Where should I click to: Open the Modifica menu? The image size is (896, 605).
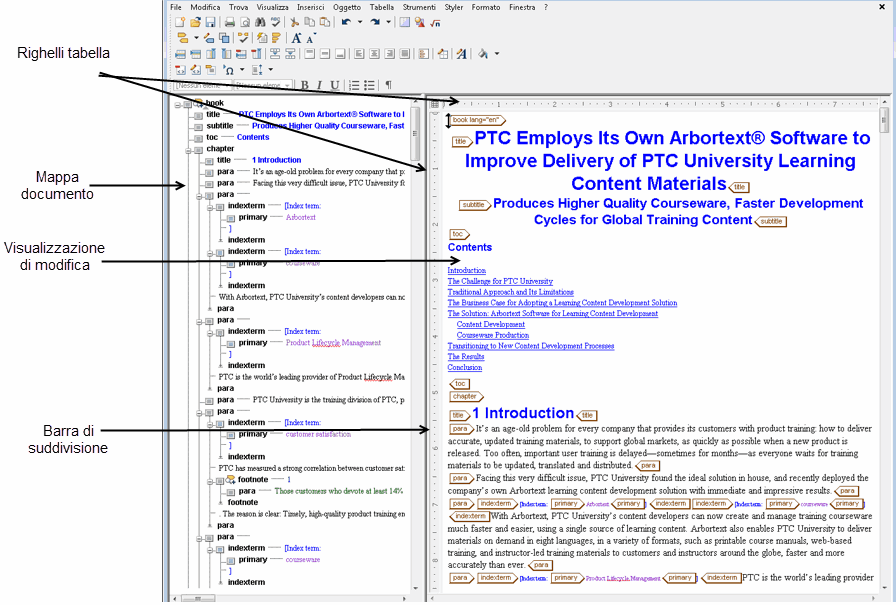click(x=205, y=7)
